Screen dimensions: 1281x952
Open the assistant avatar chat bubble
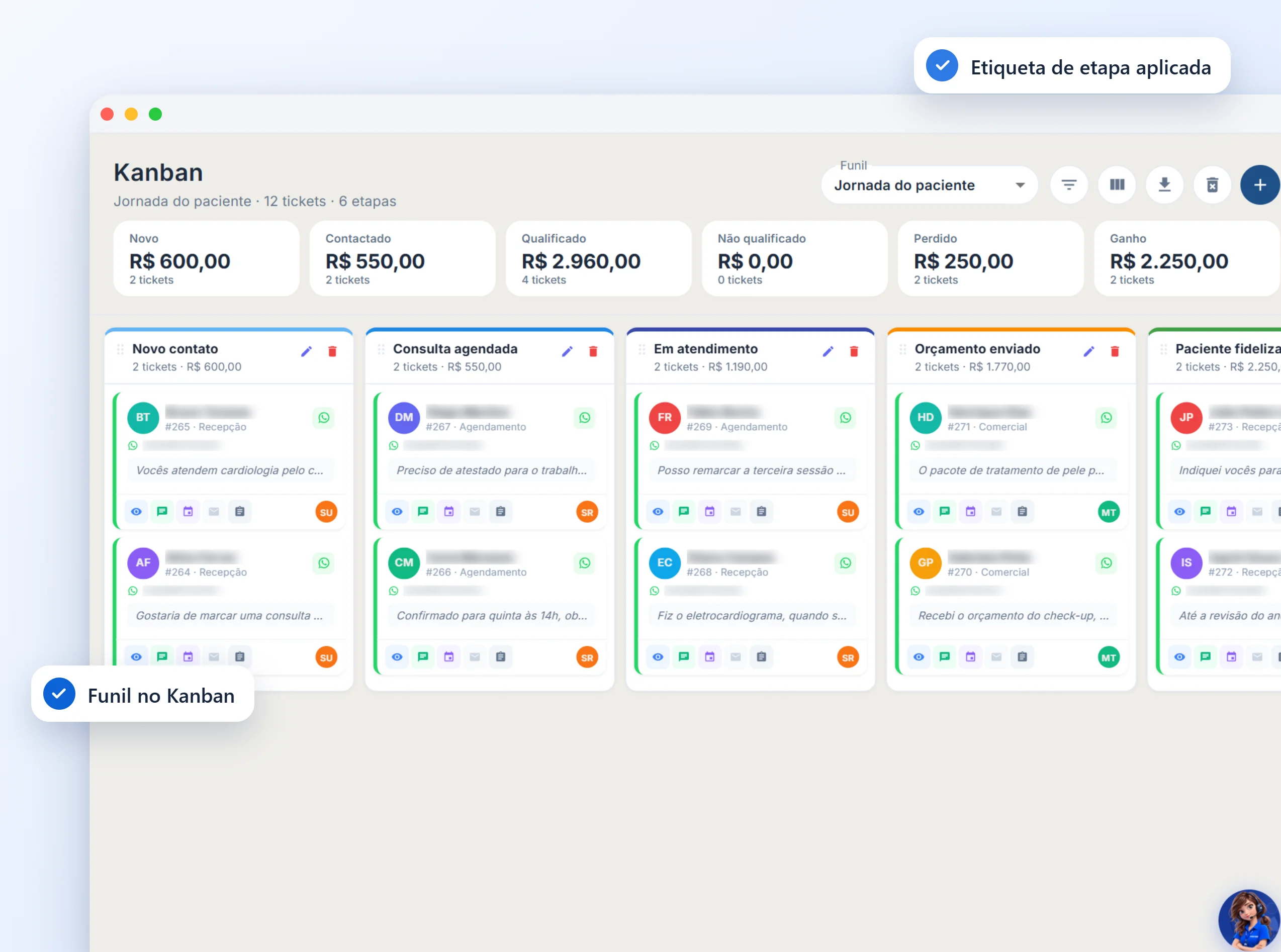pos(1249,920)
